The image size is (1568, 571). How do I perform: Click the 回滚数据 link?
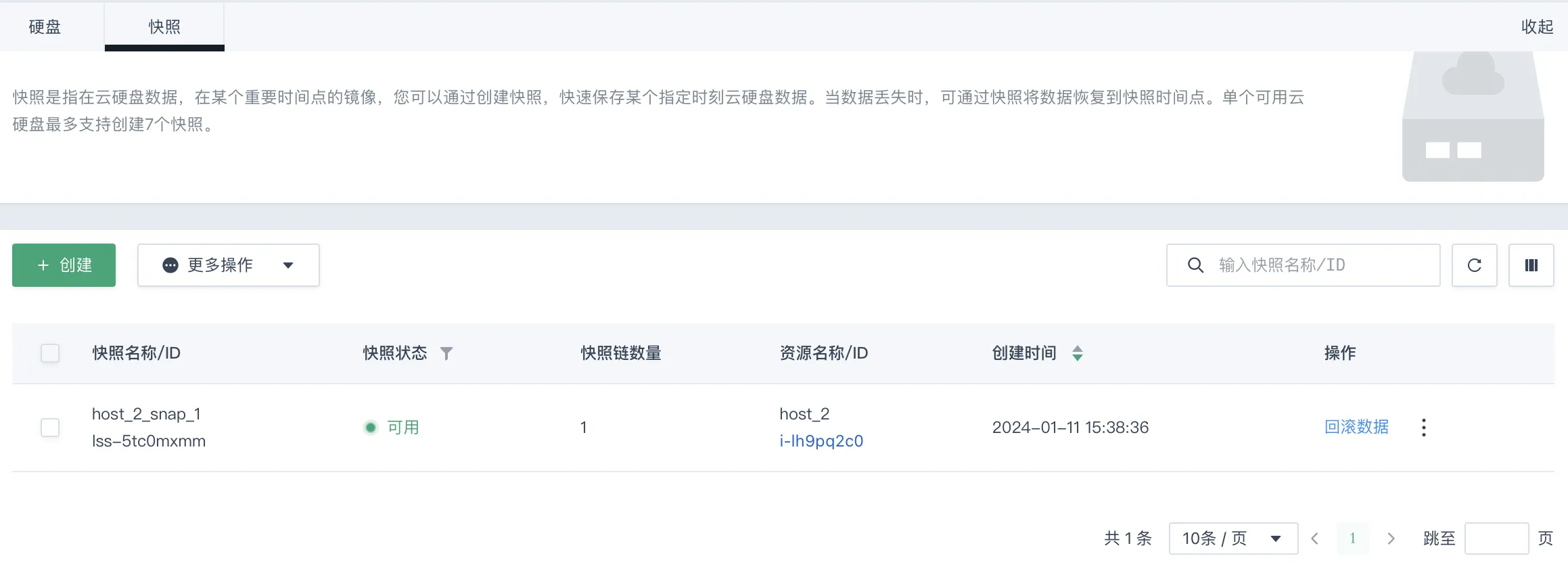[x=1356, y=427]
